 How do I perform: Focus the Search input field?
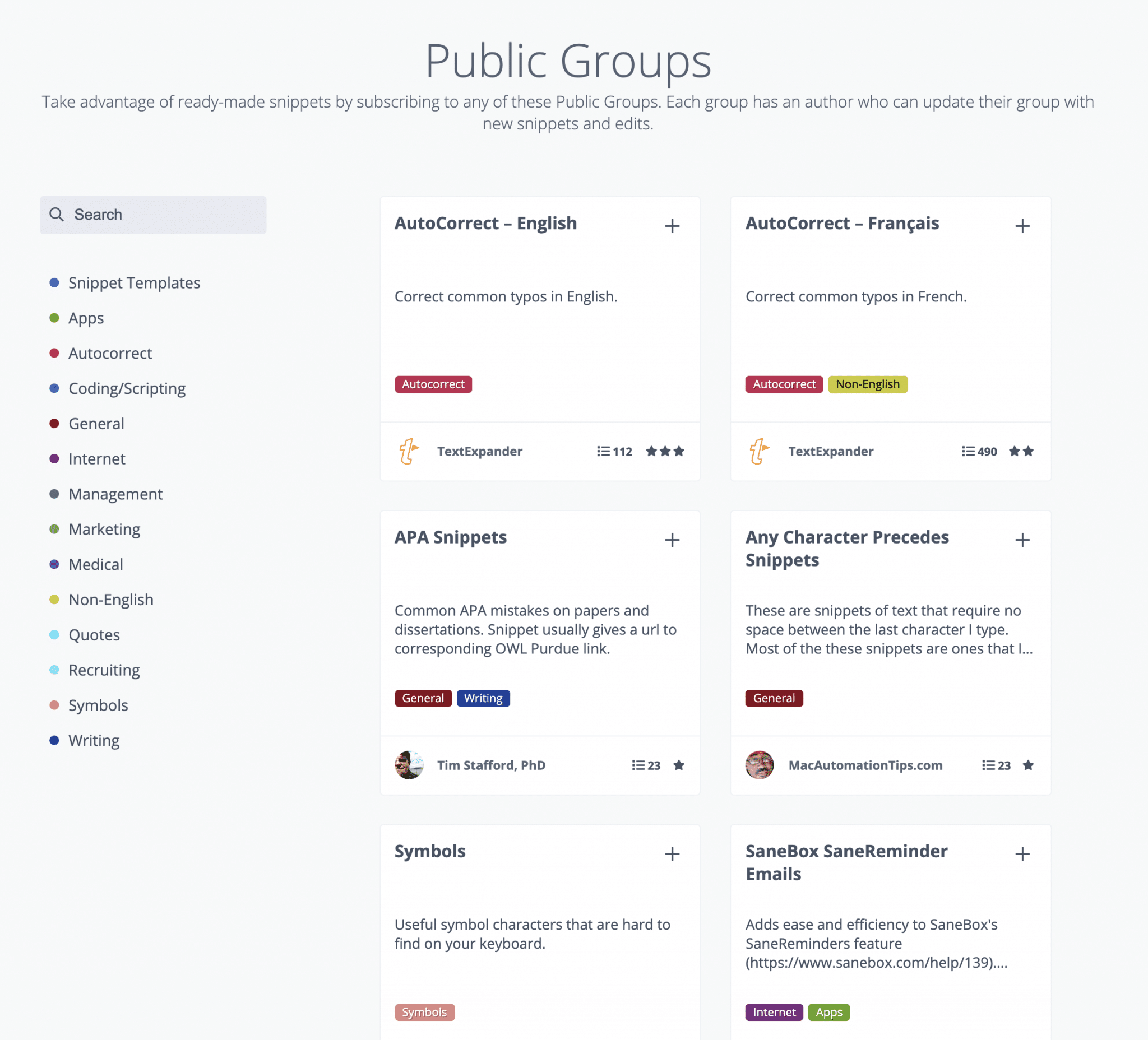(152, 215)
